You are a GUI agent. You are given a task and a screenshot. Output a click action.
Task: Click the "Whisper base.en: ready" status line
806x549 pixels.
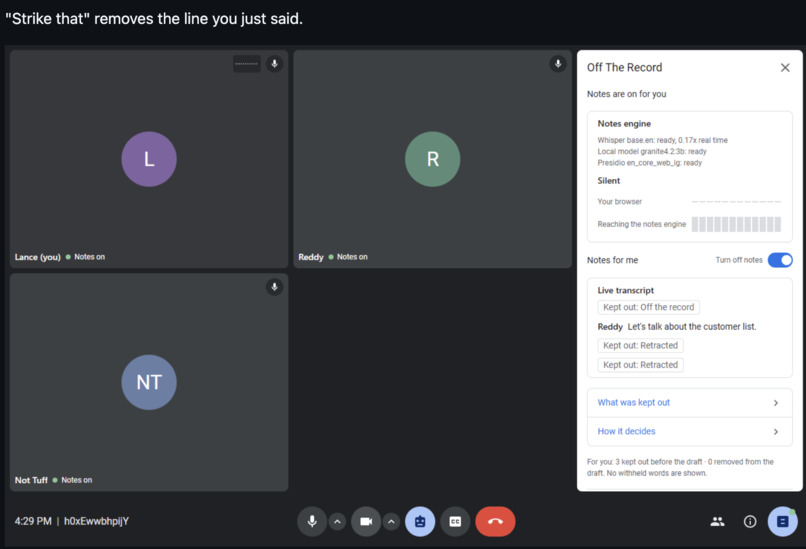[x=663, y=140]
